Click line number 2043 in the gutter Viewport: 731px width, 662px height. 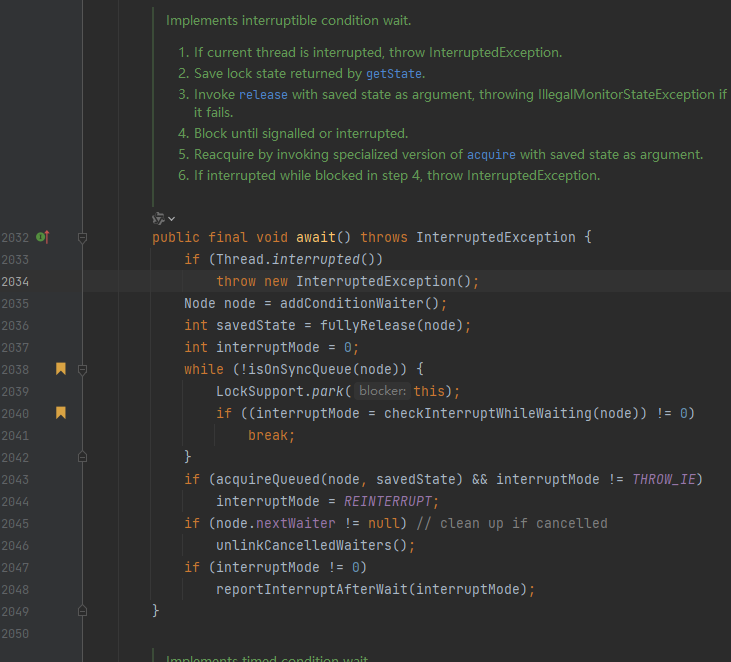tap(15, 479)
